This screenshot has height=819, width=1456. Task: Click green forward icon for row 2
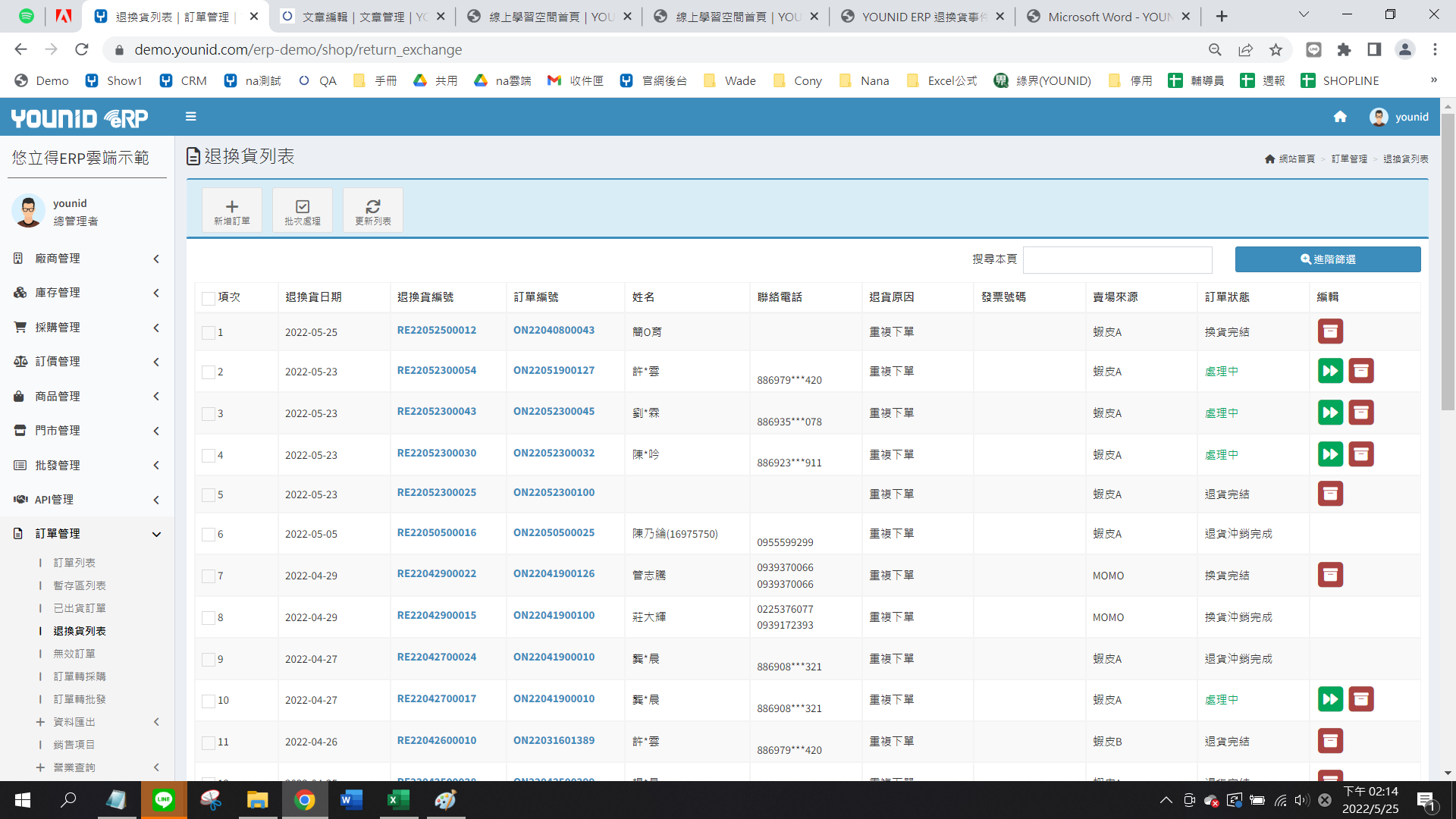[x=1330, y=371]
